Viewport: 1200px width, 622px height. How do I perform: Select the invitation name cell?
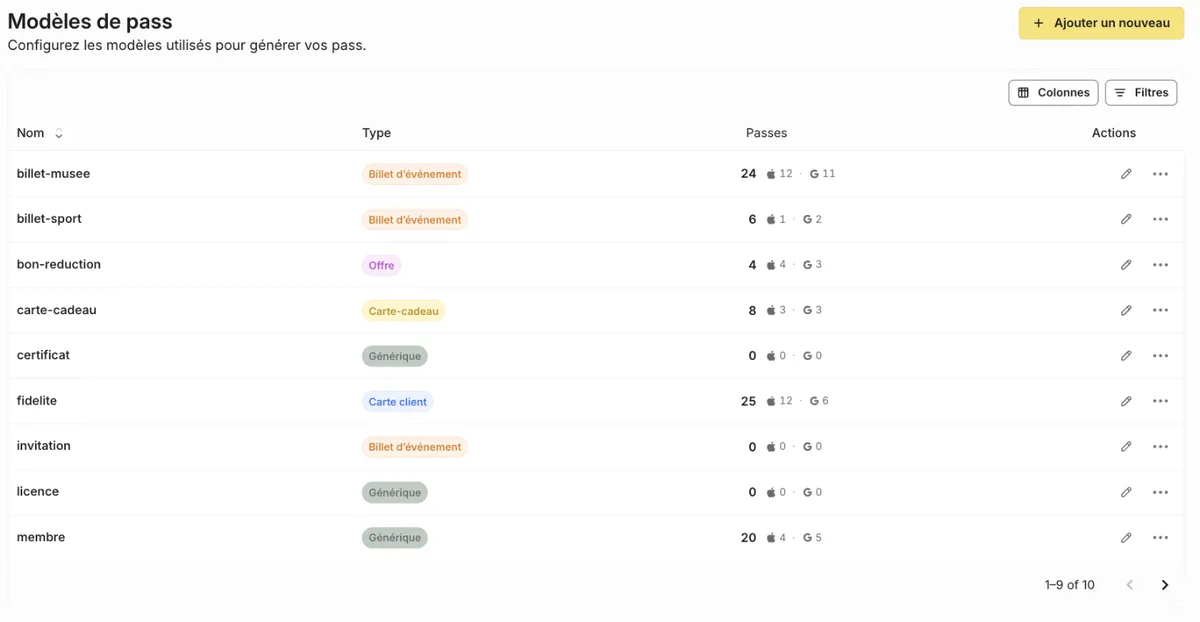[x=44, y=446]
